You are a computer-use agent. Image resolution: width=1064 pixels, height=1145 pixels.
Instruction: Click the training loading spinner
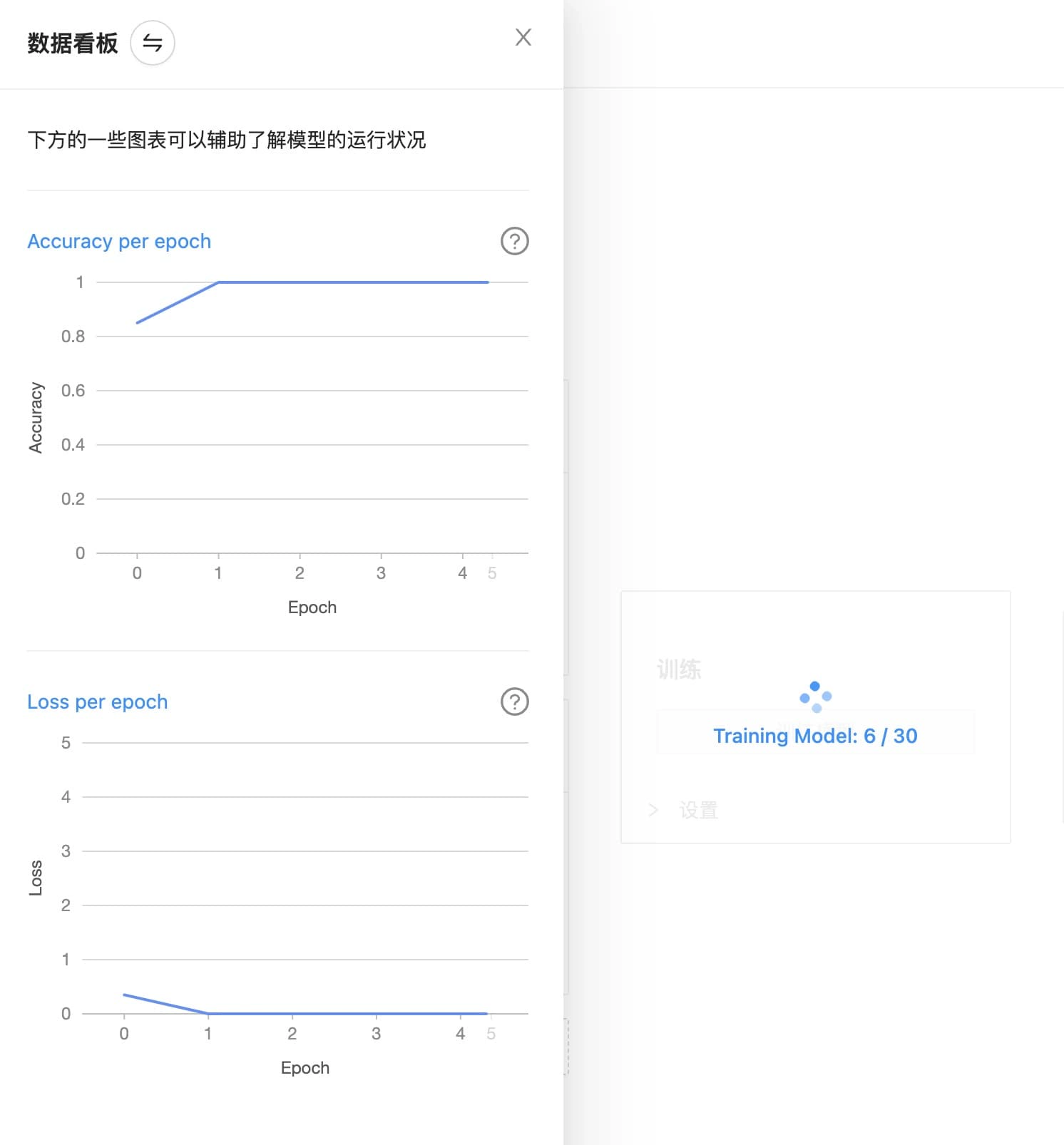(816, 697)
